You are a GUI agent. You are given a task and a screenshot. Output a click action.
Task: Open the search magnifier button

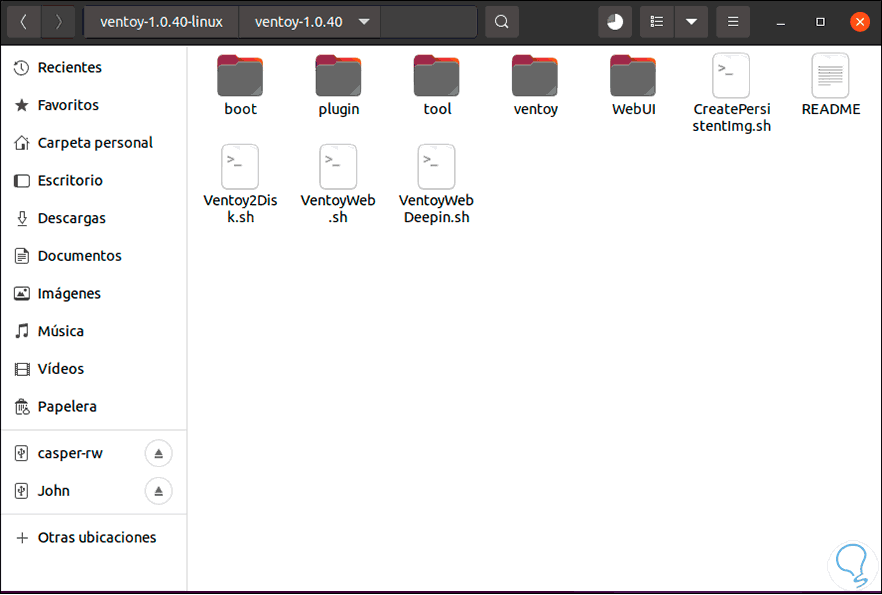502,22
